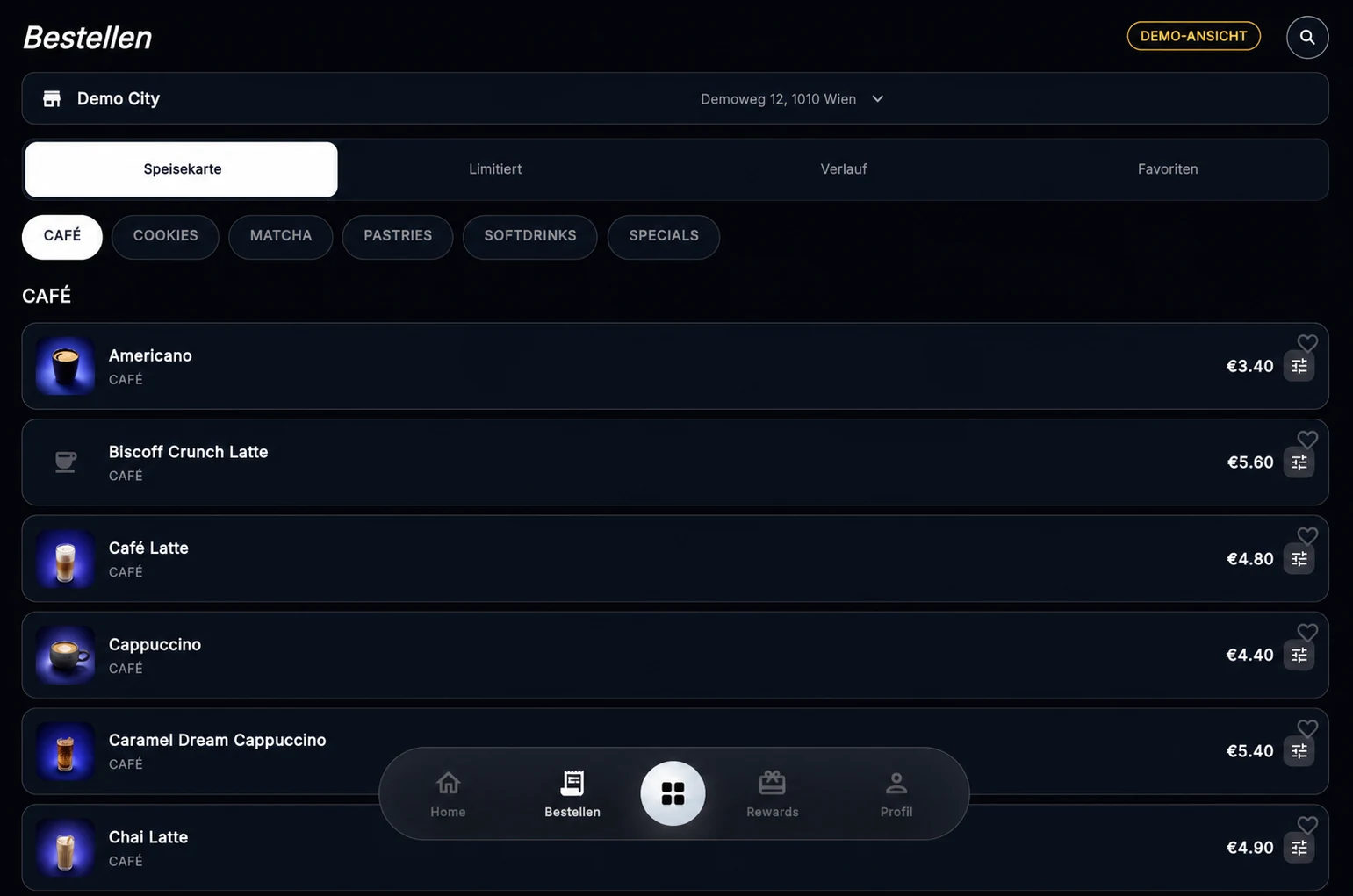Viewport: 1353px width, 896px height.
Task: Click the €5.40 price
Action: tap(1249, 751)
